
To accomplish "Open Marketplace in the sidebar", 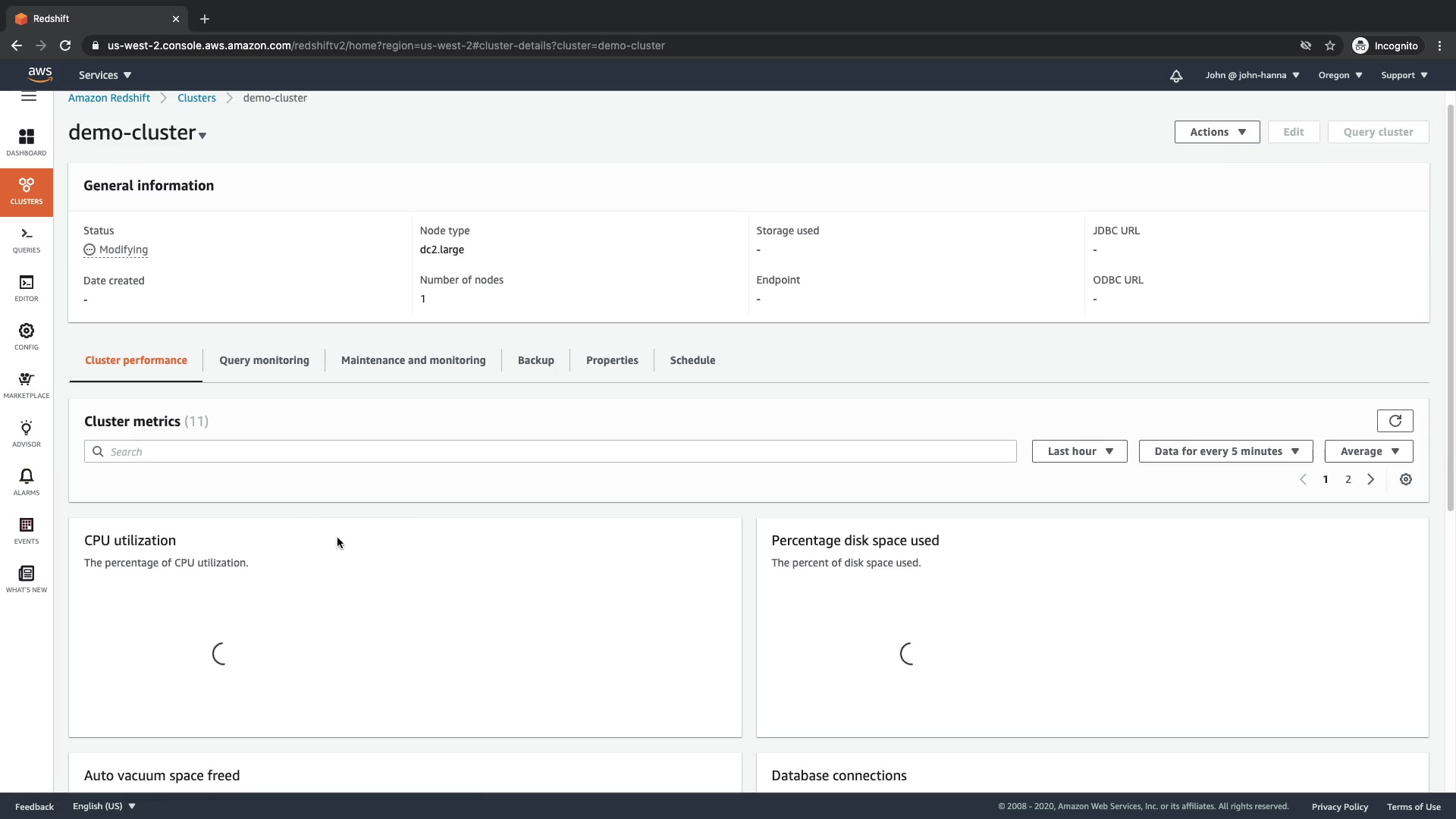I will [27, 384].
